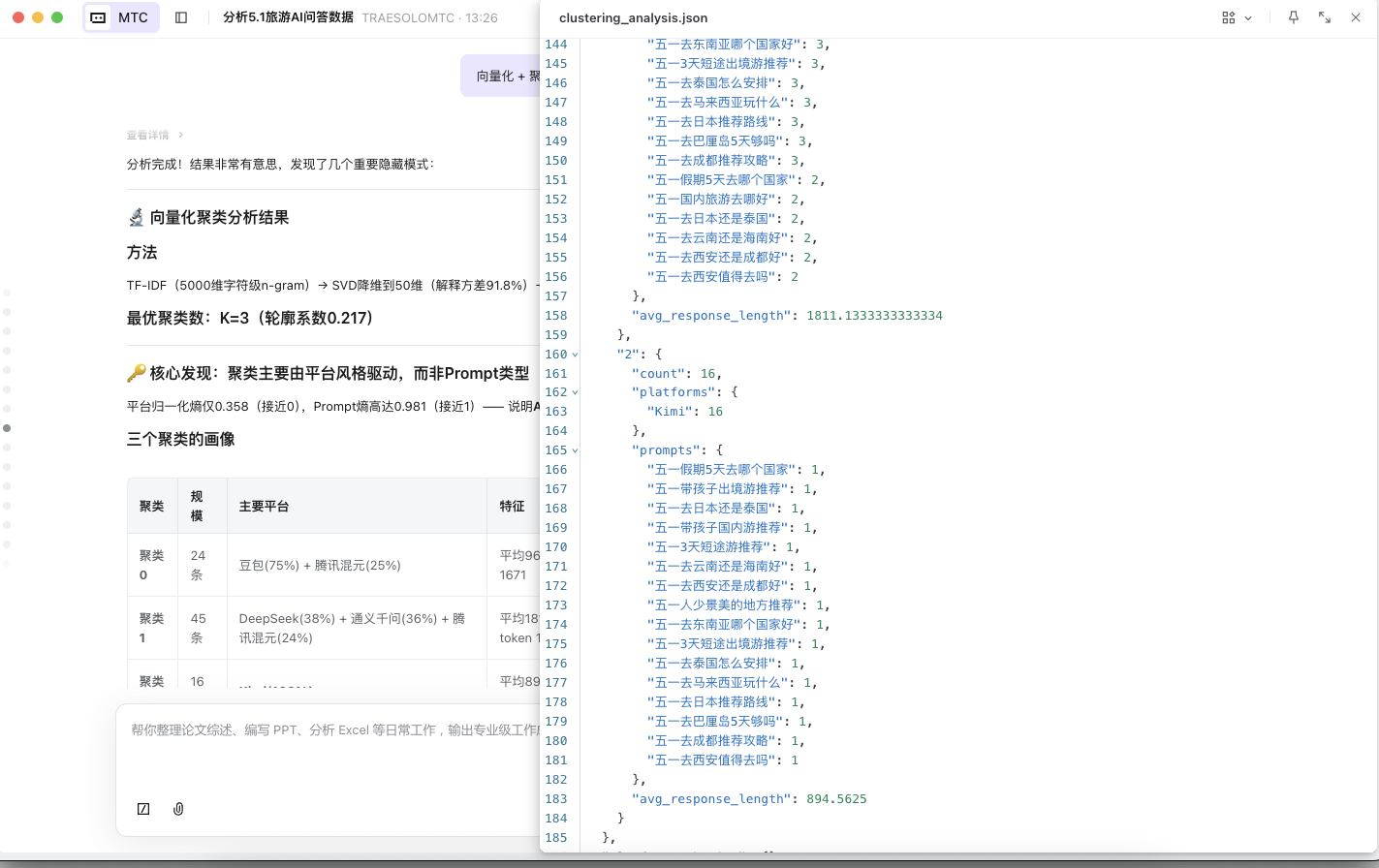Click the grid layout icon in preview header
The image size is (1379, 868).
coord(1229,17)
